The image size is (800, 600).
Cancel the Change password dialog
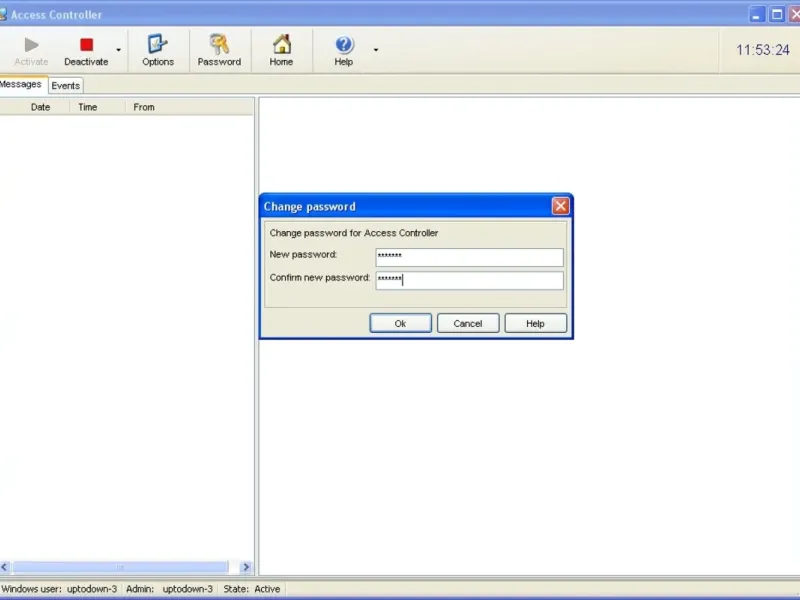tap(468, 323)
